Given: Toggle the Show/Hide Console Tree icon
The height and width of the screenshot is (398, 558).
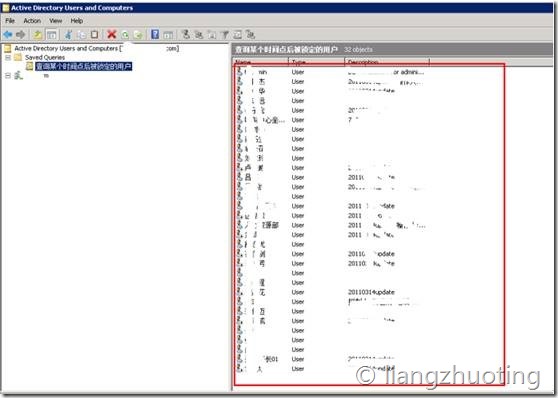Looking at the screenshot, I should [x=52, y=35].
